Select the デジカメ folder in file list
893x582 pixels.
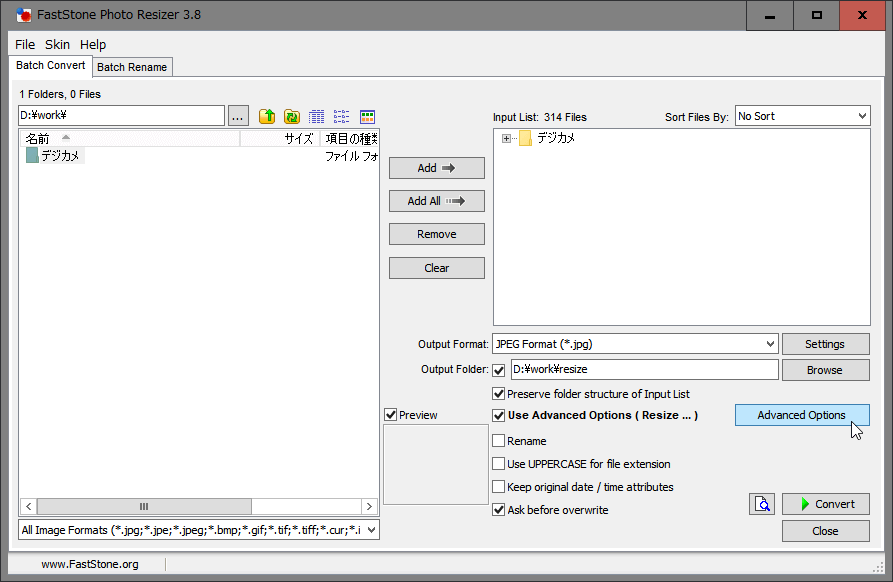click(x=60, y=156)
